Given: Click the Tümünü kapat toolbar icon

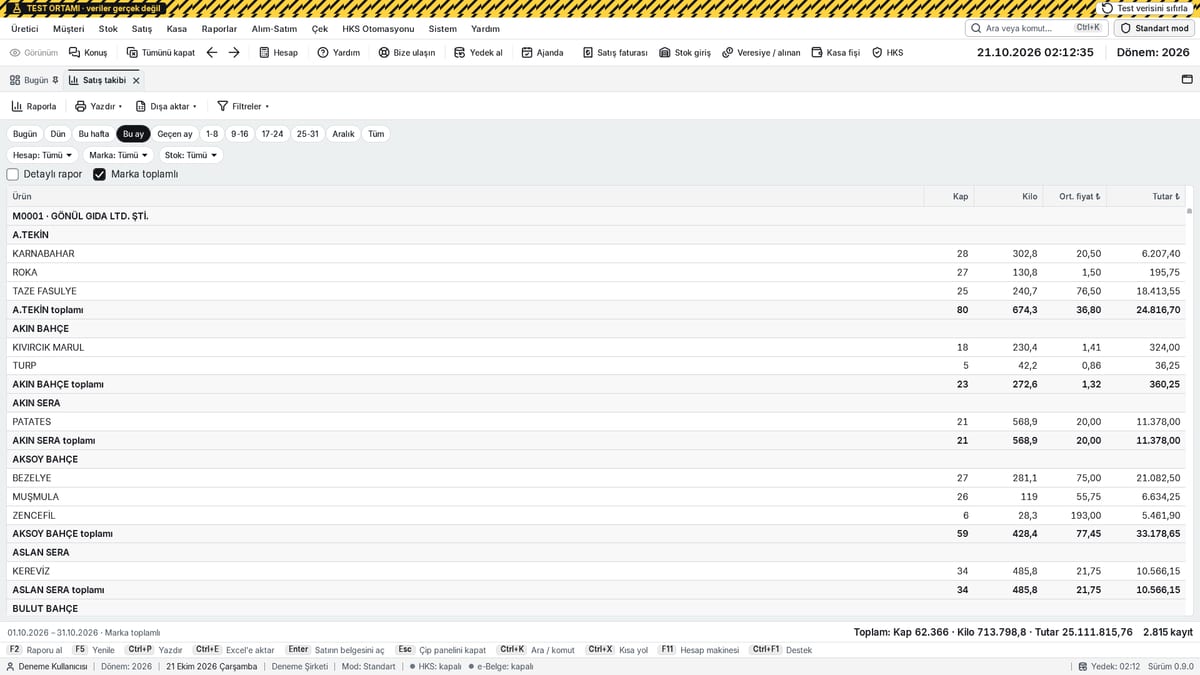Looking at the screenshot, I should pos(160,52).
